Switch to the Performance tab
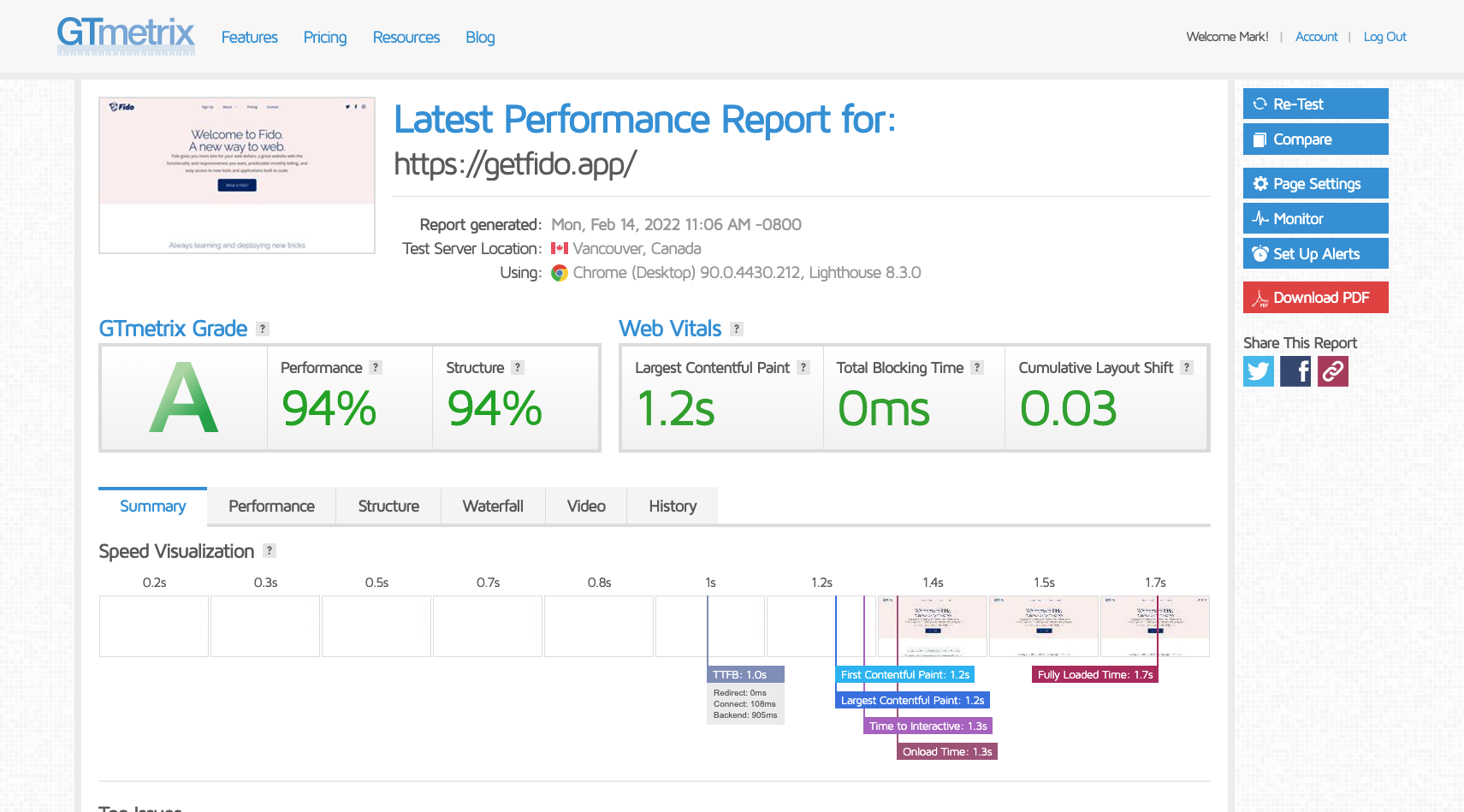The image size is (1464, 812). point(272,506)
